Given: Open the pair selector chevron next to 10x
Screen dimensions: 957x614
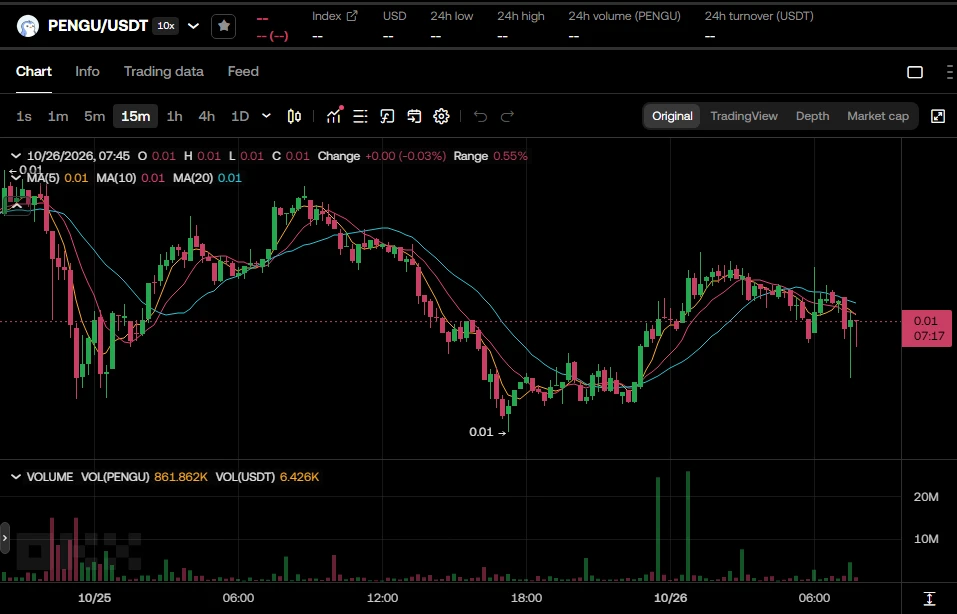Looking at the screenshot, I should pyautogui.click(x=193, y=26).
